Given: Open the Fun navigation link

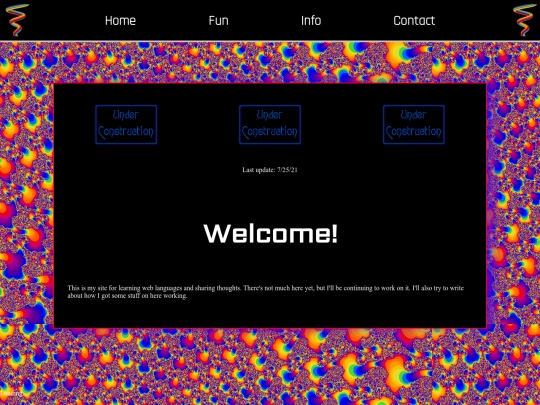Looking at the screenshot, I should pyautogui.click(x=218, y=21).
